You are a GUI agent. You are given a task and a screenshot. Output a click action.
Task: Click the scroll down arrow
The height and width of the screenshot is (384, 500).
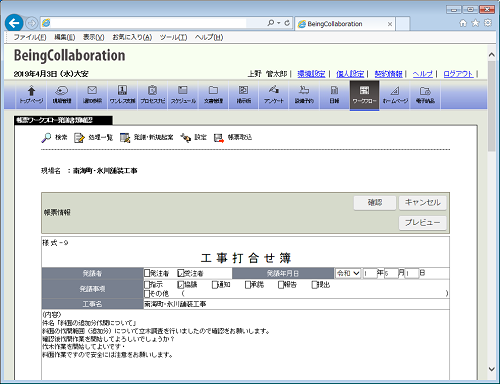coord(492,369)
